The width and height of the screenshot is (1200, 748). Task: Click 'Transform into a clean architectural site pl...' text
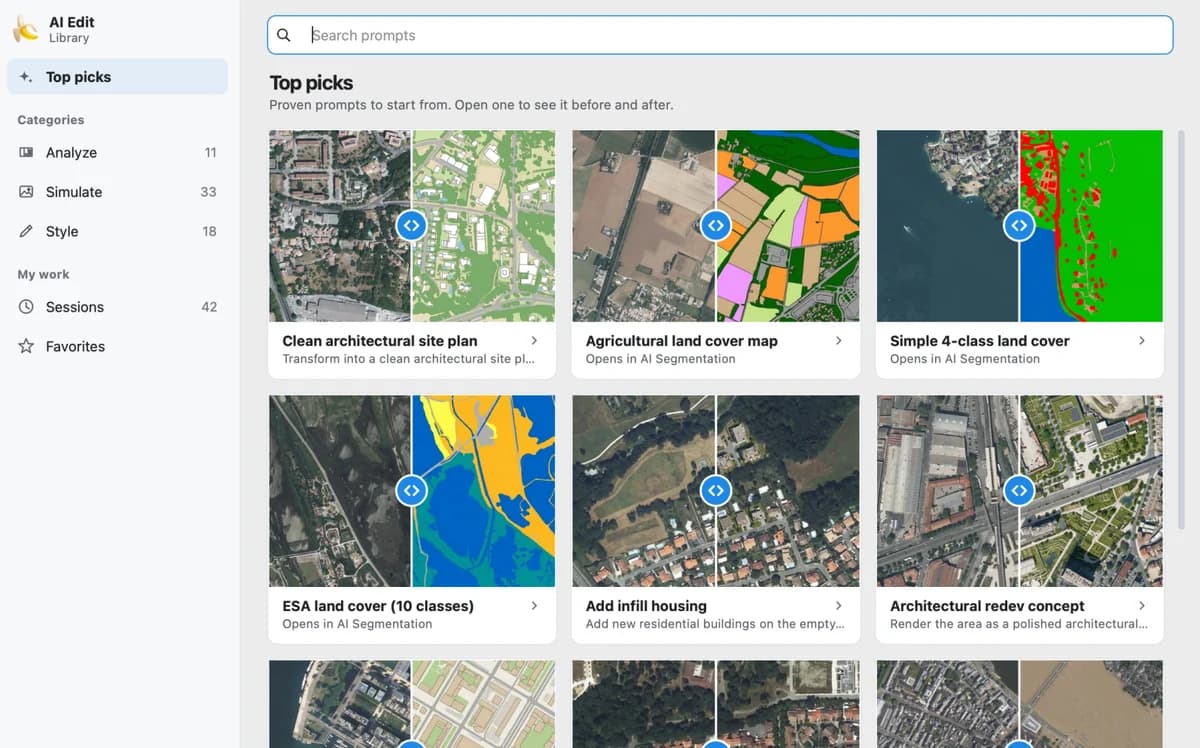click(x=407, y=359)
